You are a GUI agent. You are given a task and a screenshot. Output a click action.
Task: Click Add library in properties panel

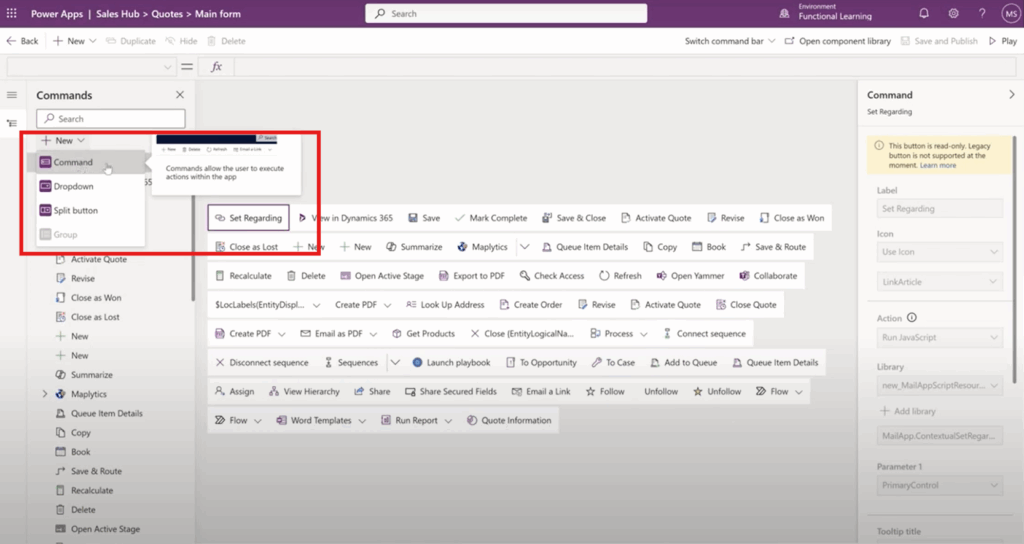tap(908, 411)
